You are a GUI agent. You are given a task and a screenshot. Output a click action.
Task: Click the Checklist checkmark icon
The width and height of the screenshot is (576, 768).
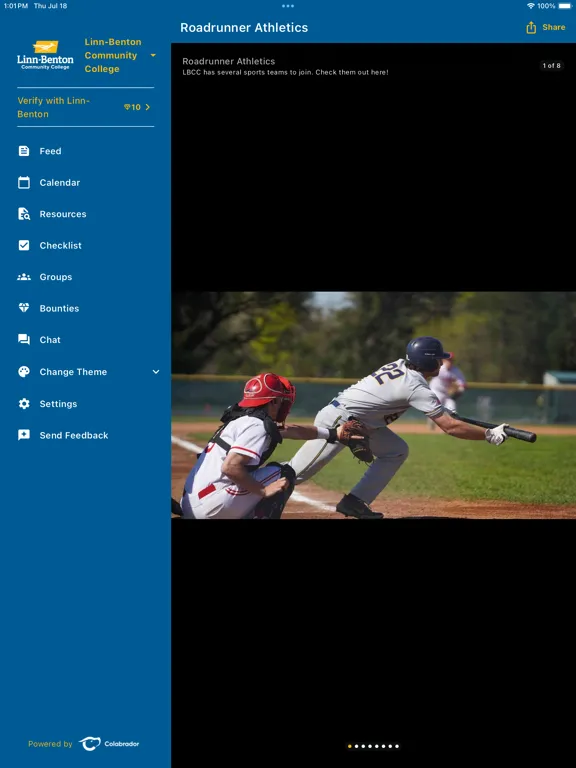point(24,245)
